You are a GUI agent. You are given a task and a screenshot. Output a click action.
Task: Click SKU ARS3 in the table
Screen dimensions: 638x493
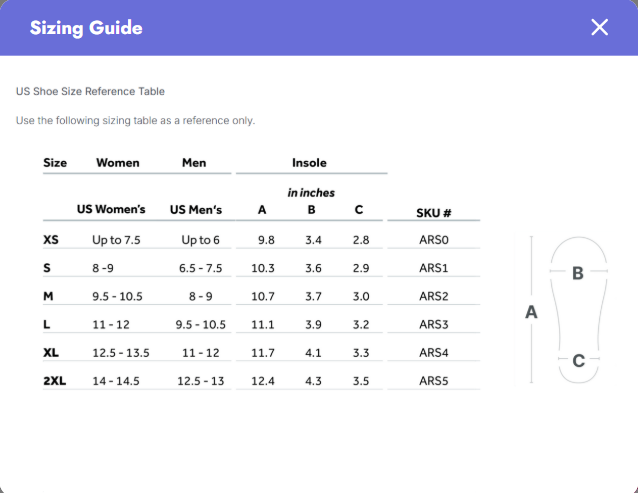[434, 324]
